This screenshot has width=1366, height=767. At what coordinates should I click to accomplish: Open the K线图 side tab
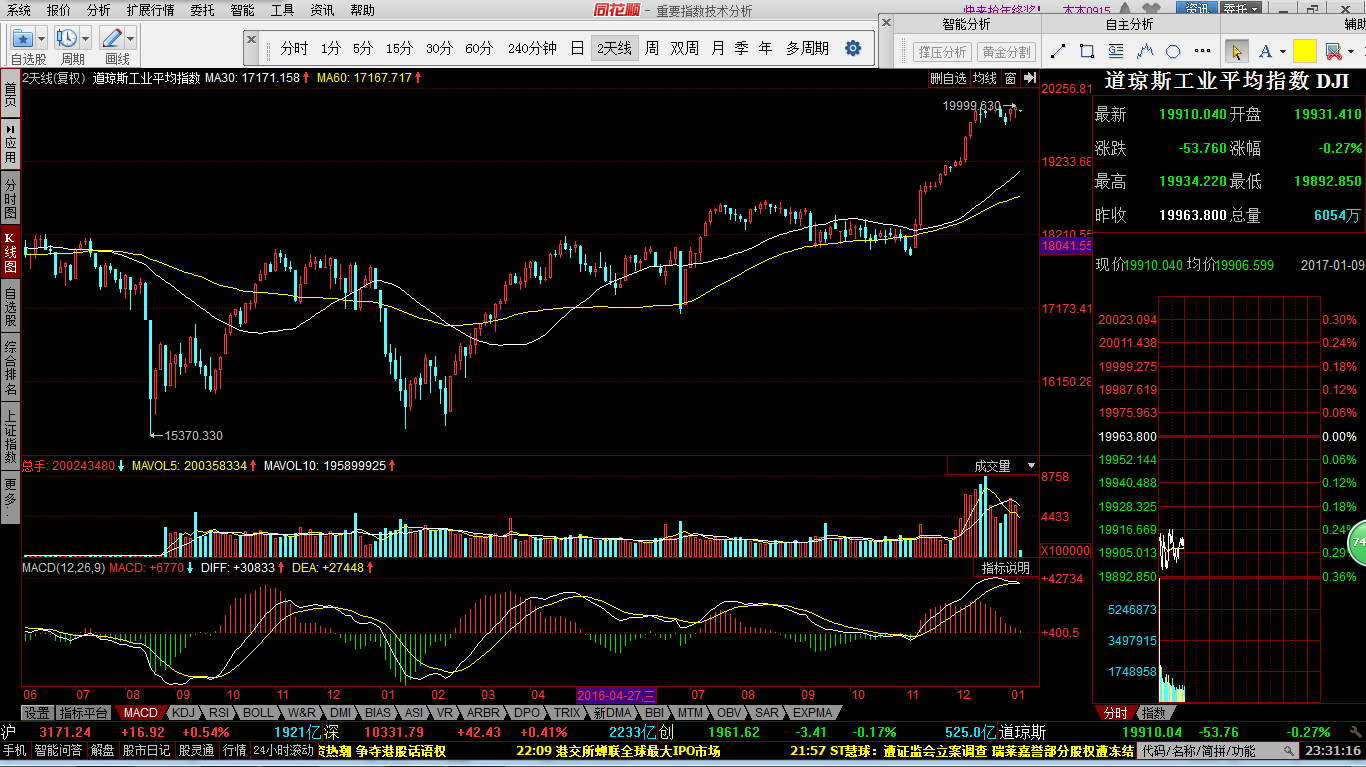[10, 253]
